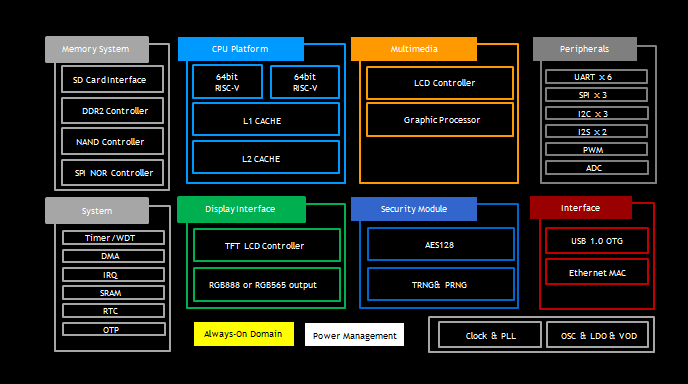Click the TRNG & PRNG block
This screenshot has width=688, height=384.
441,284
